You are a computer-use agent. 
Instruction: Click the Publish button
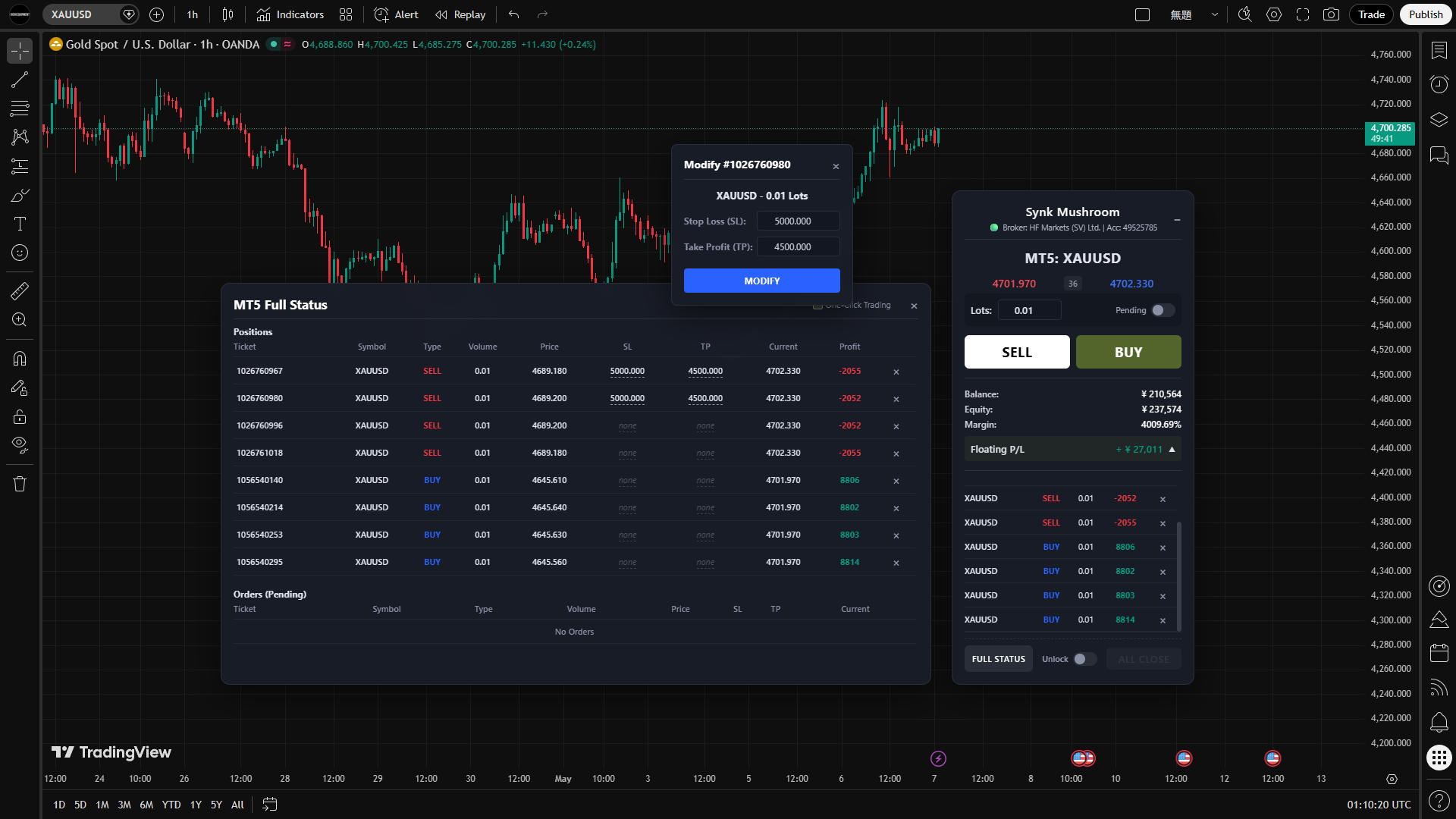point(1426,14)
